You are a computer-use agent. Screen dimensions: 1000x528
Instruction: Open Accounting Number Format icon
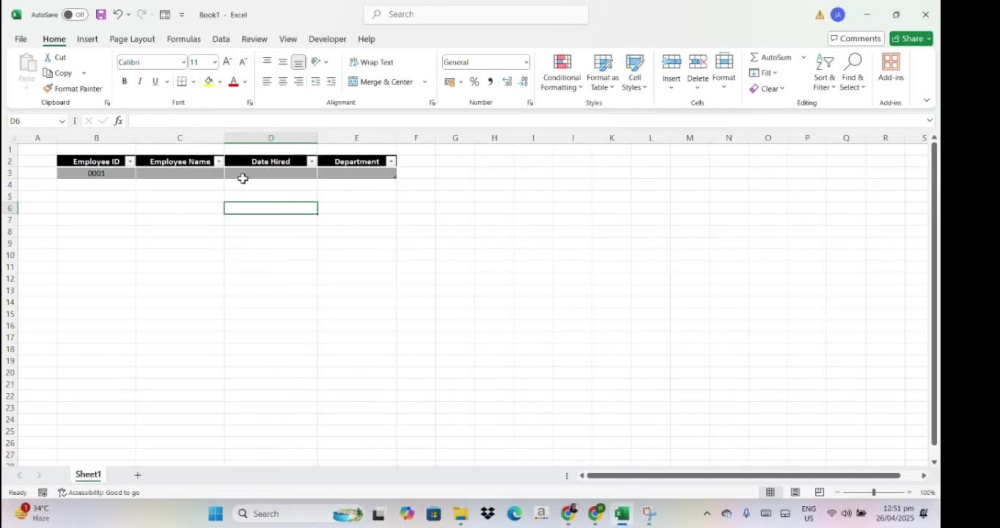pyautogui.click(x=450, y=82)
